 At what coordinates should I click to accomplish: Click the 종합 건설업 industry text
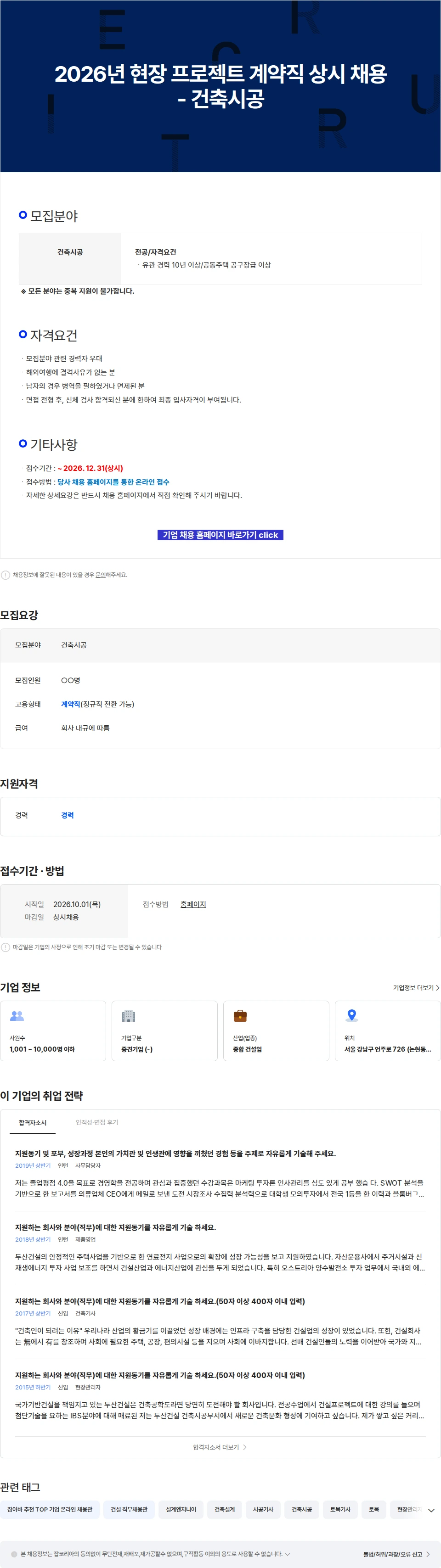click(x=247, y=1049)
